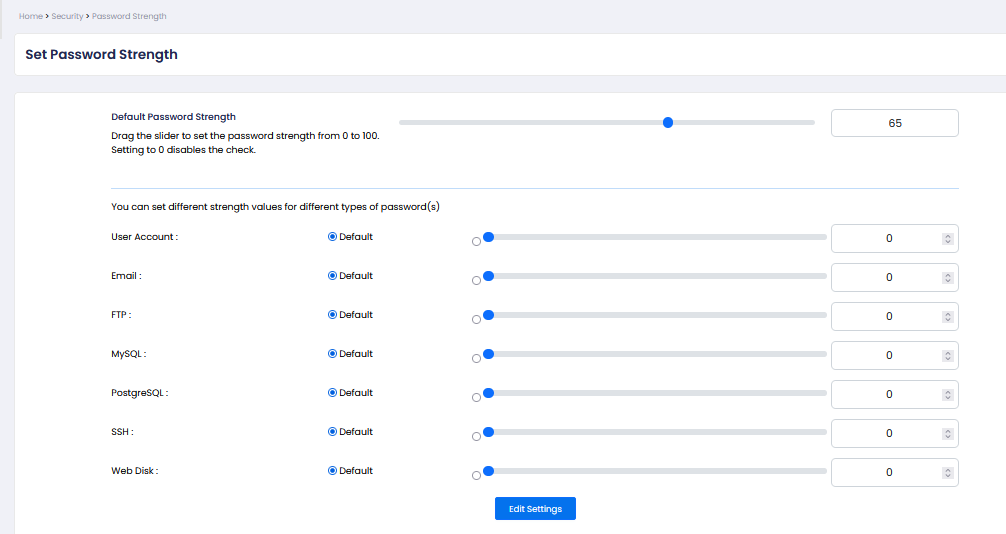Click stepper arrows on User Account value

click(947, 239)
